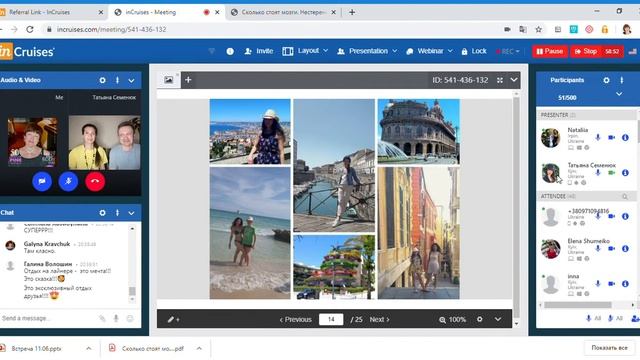The image size is (640, 360).
Task: Open Встреча 11.06.pptx download menu chevron
Action: coord(89,348)
